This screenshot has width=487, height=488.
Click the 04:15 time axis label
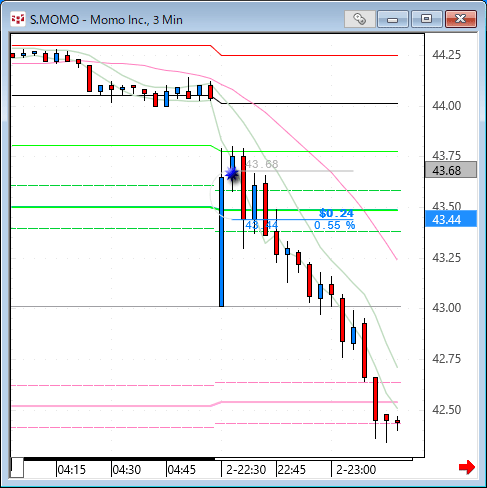click(72, 470)
